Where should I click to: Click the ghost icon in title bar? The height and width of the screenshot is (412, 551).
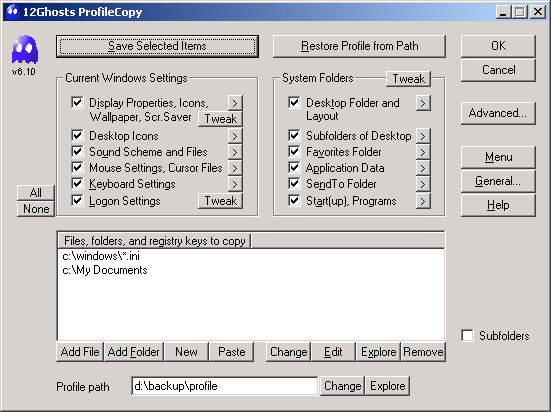[x=13, y=12]
